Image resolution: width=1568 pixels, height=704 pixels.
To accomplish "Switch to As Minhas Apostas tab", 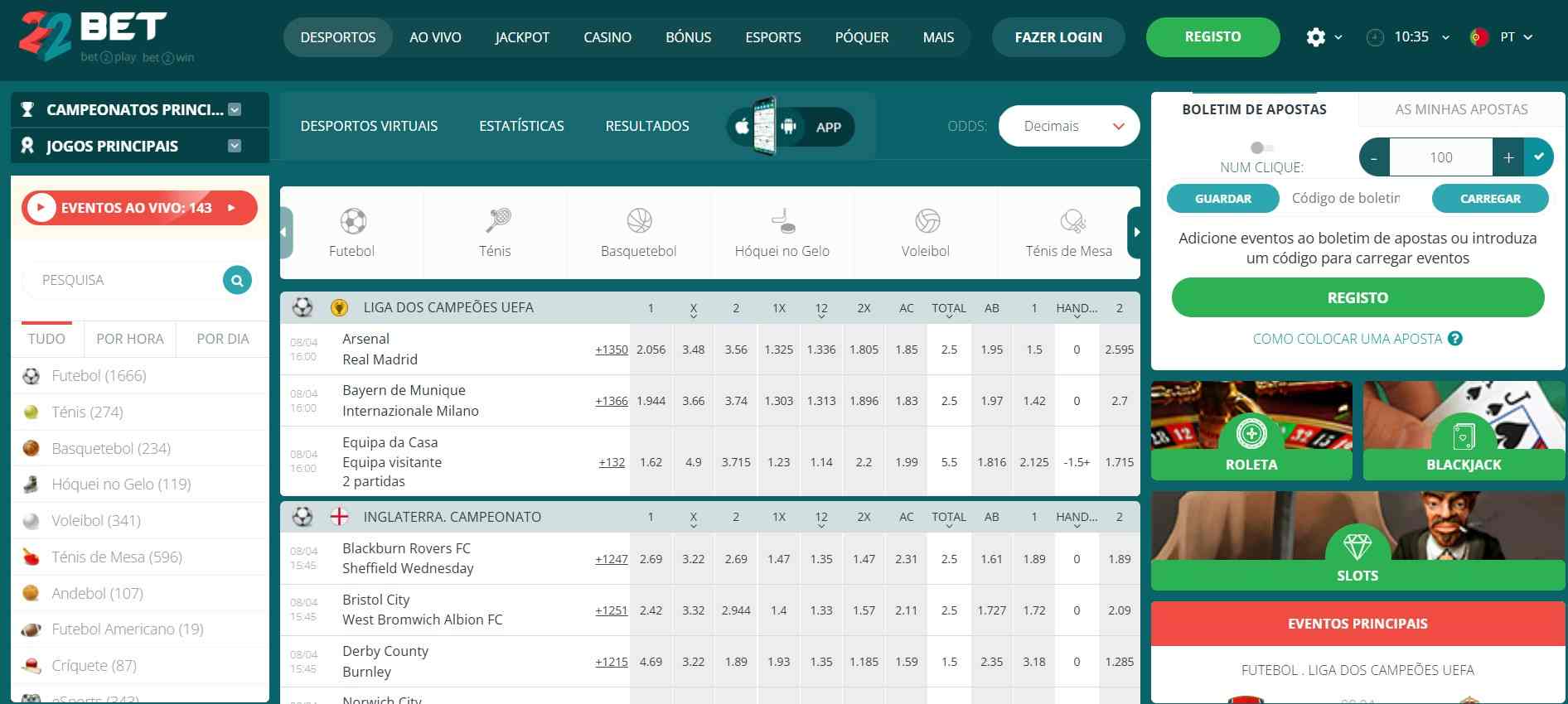I will [x=1462, y=109].
